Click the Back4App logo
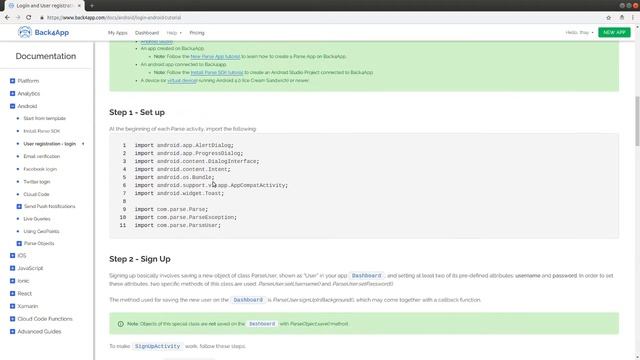Viewport: 640px width, 360px height. (x=43, y=32)
